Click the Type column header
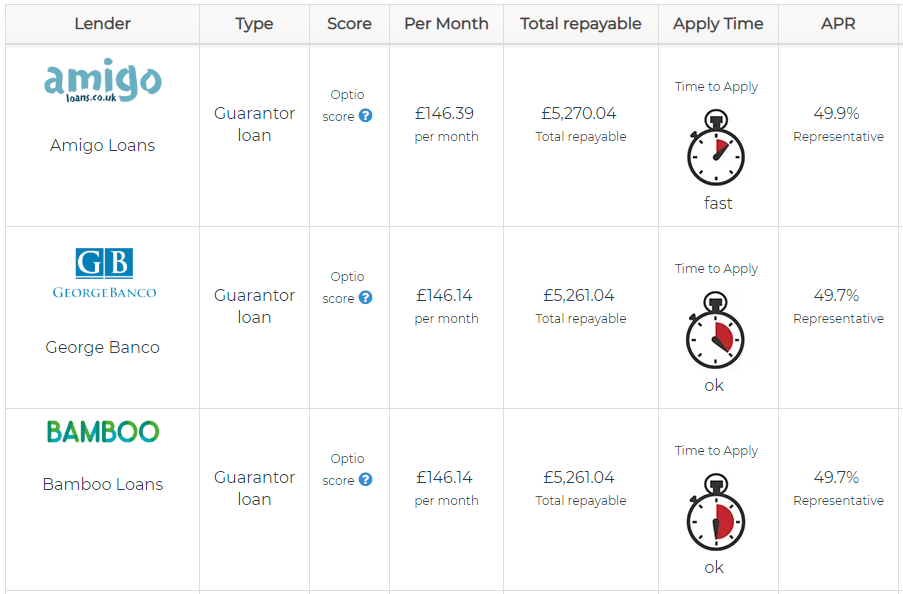The image size is (903, 594). [x=254, y=24]
